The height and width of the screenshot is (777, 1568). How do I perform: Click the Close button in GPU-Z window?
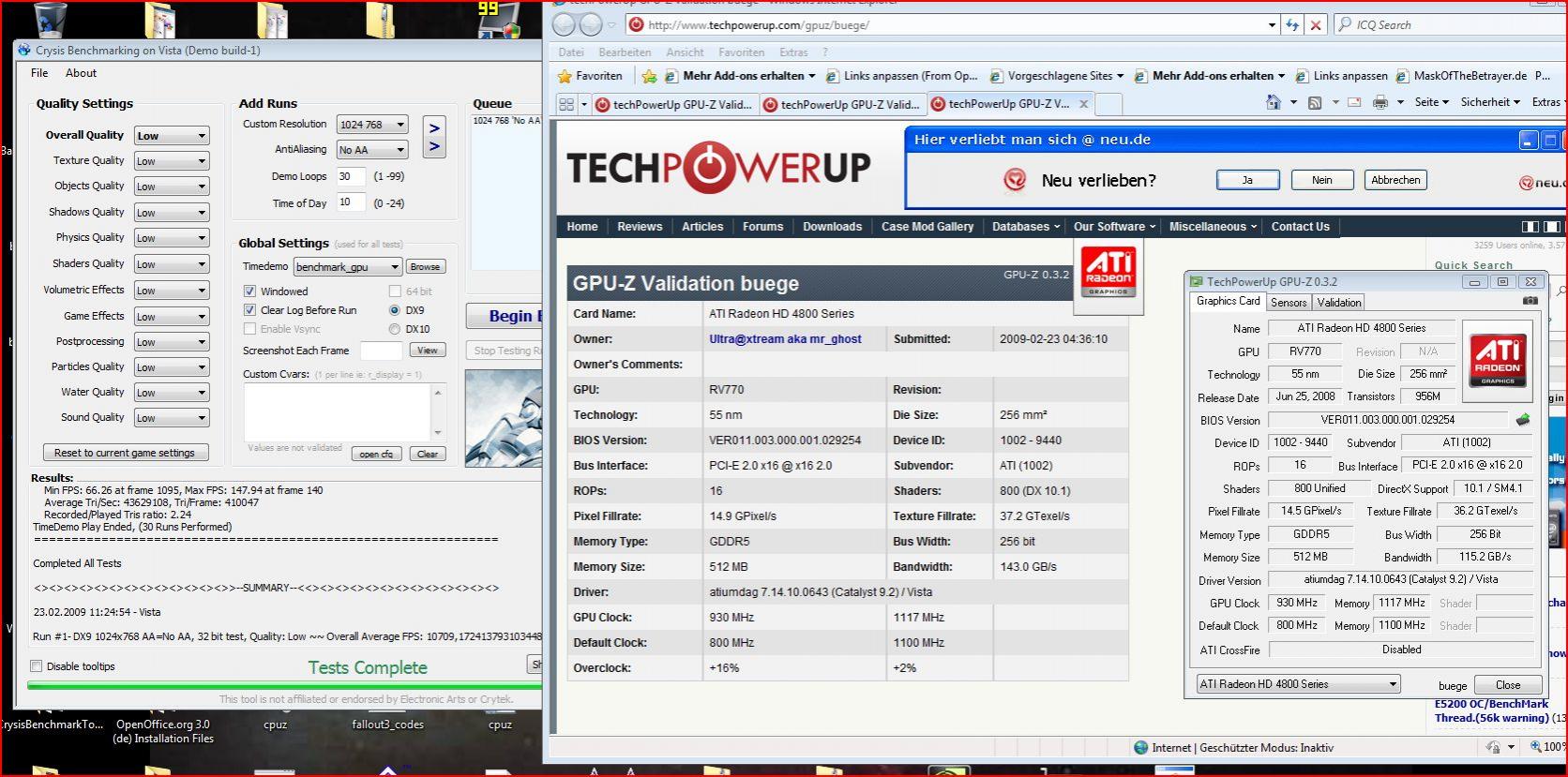click(x=1508, y=685)
